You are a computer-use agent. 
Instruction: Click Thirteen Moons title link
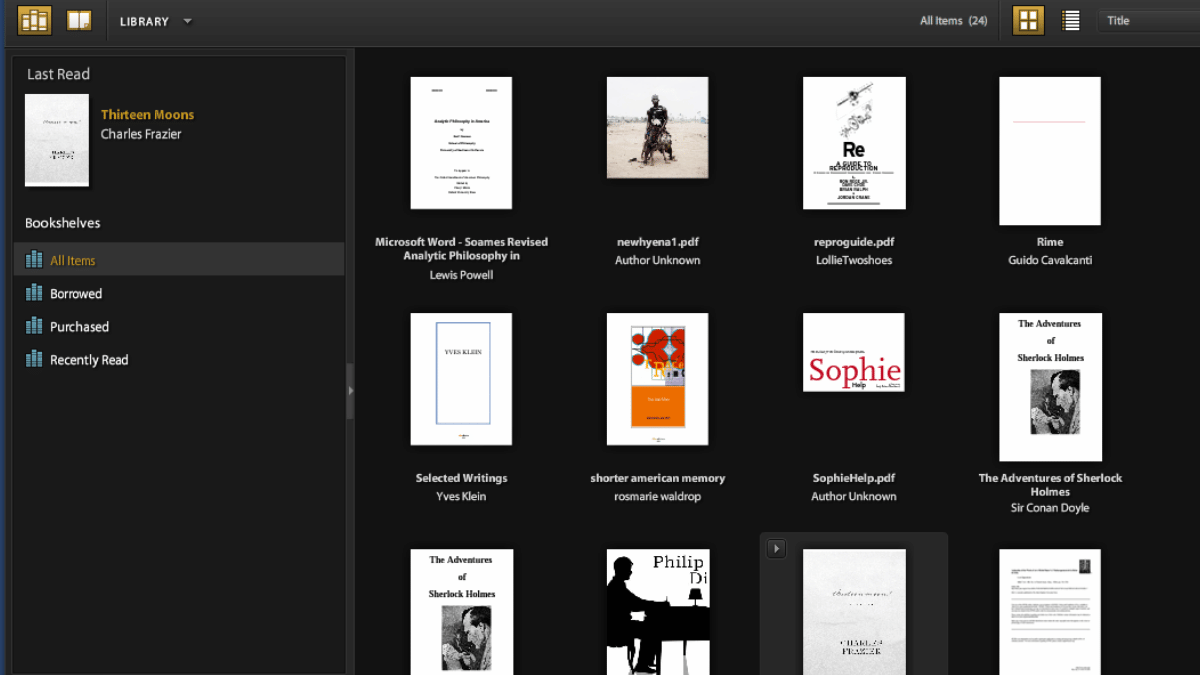pyautogui.click(x=147, y=115)
